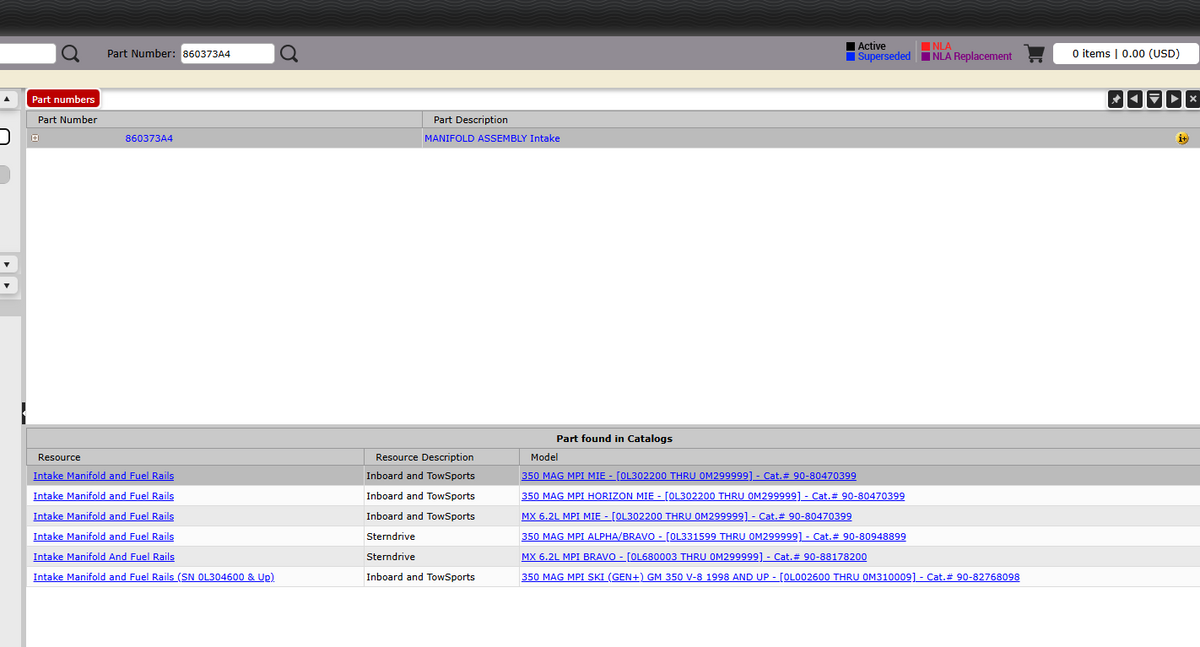Open MX 6.2L MPI BRAVO catalog link
The width and height of the screenshot is (1200, 647).
tap(694, 557)
